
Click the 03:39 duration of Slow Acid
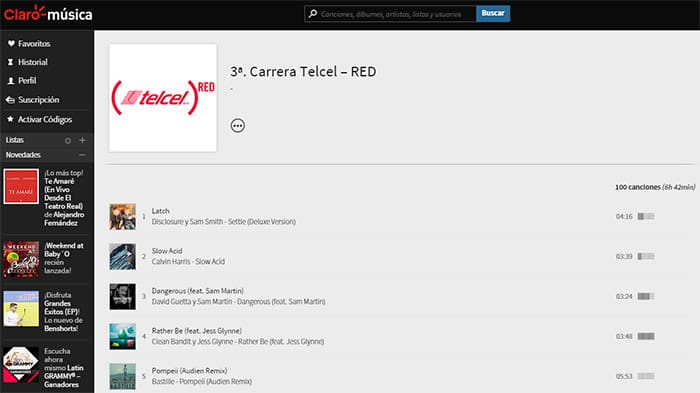coord(624,256)
